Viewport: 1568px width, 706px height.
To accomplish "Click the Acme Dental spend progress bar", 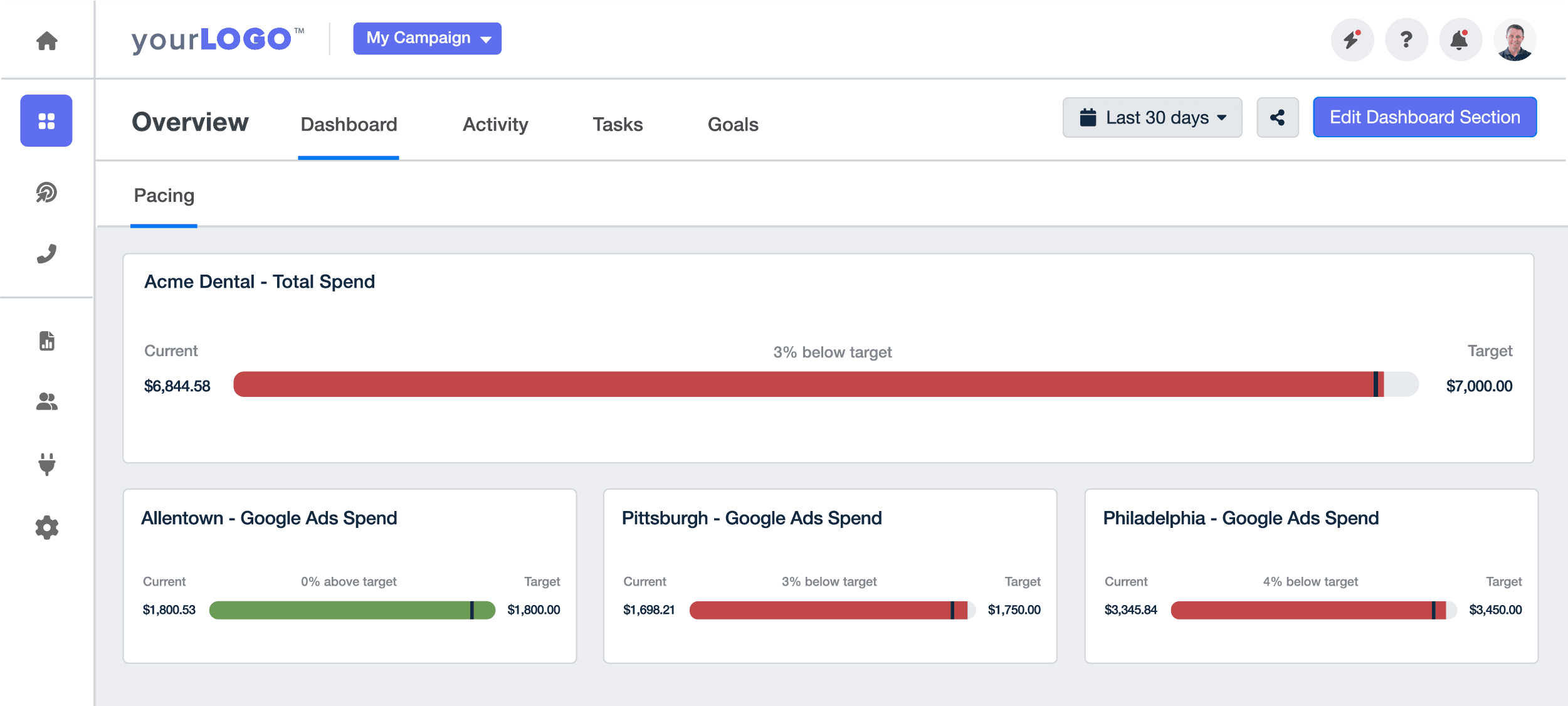I will click(x=815, y=385).
